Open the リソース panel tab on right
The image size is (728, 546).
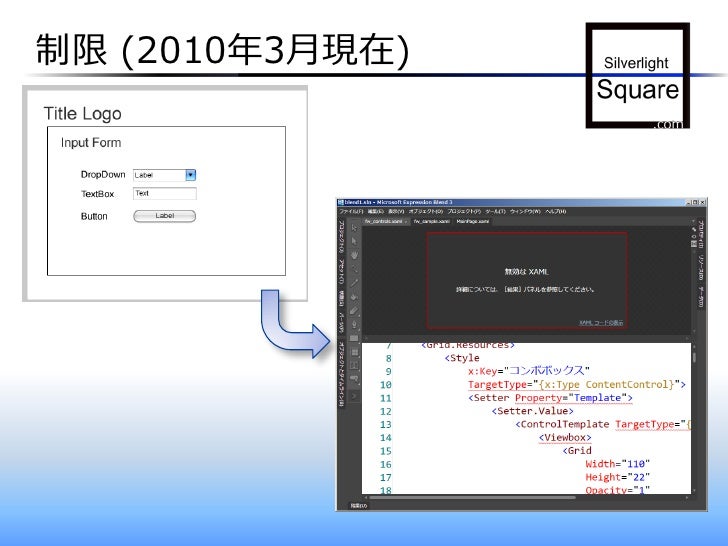pyautogui.click(x=701, y=267)
